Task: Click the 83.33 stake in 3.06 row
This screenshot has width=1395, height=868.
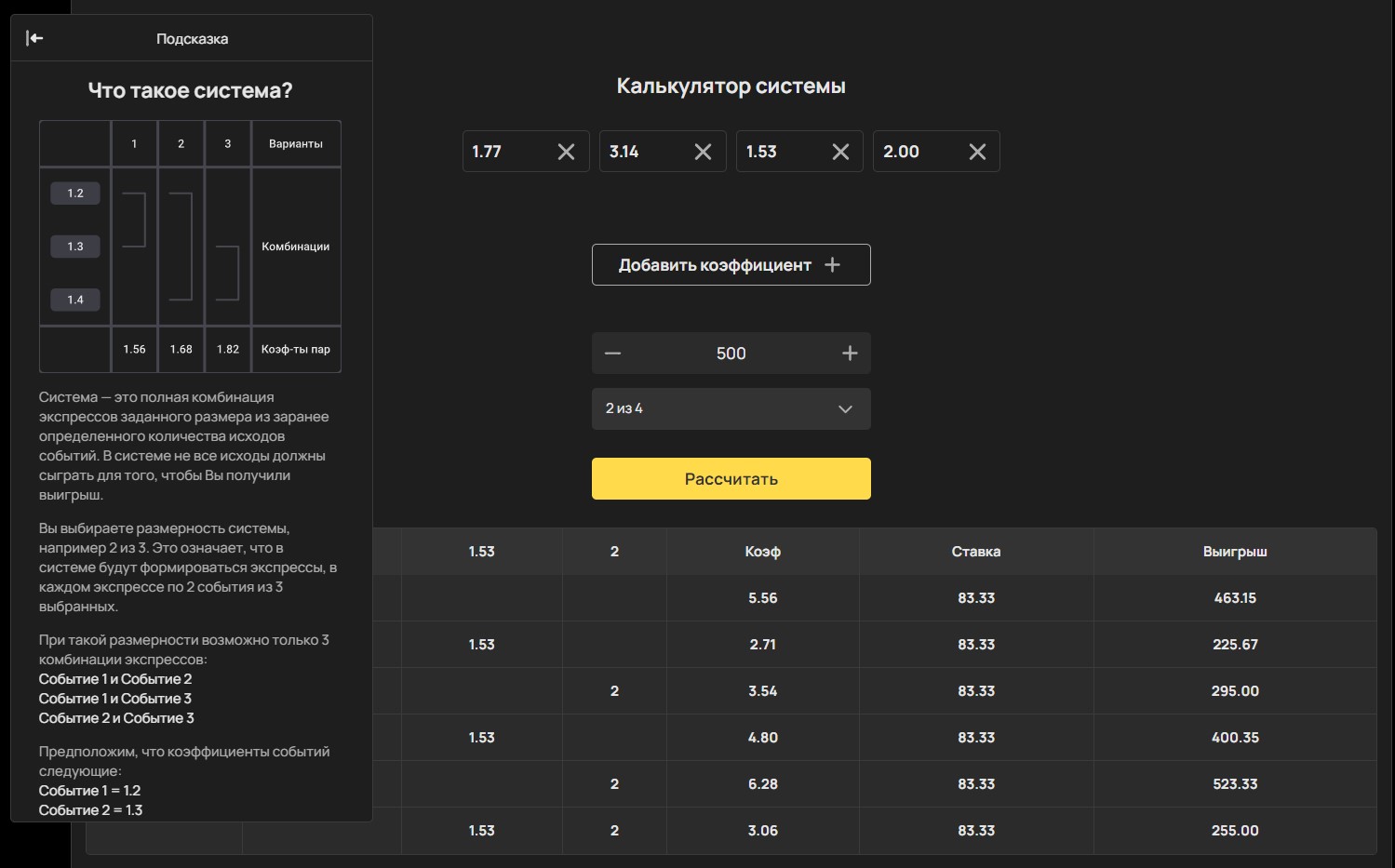Action: [976, 831]
